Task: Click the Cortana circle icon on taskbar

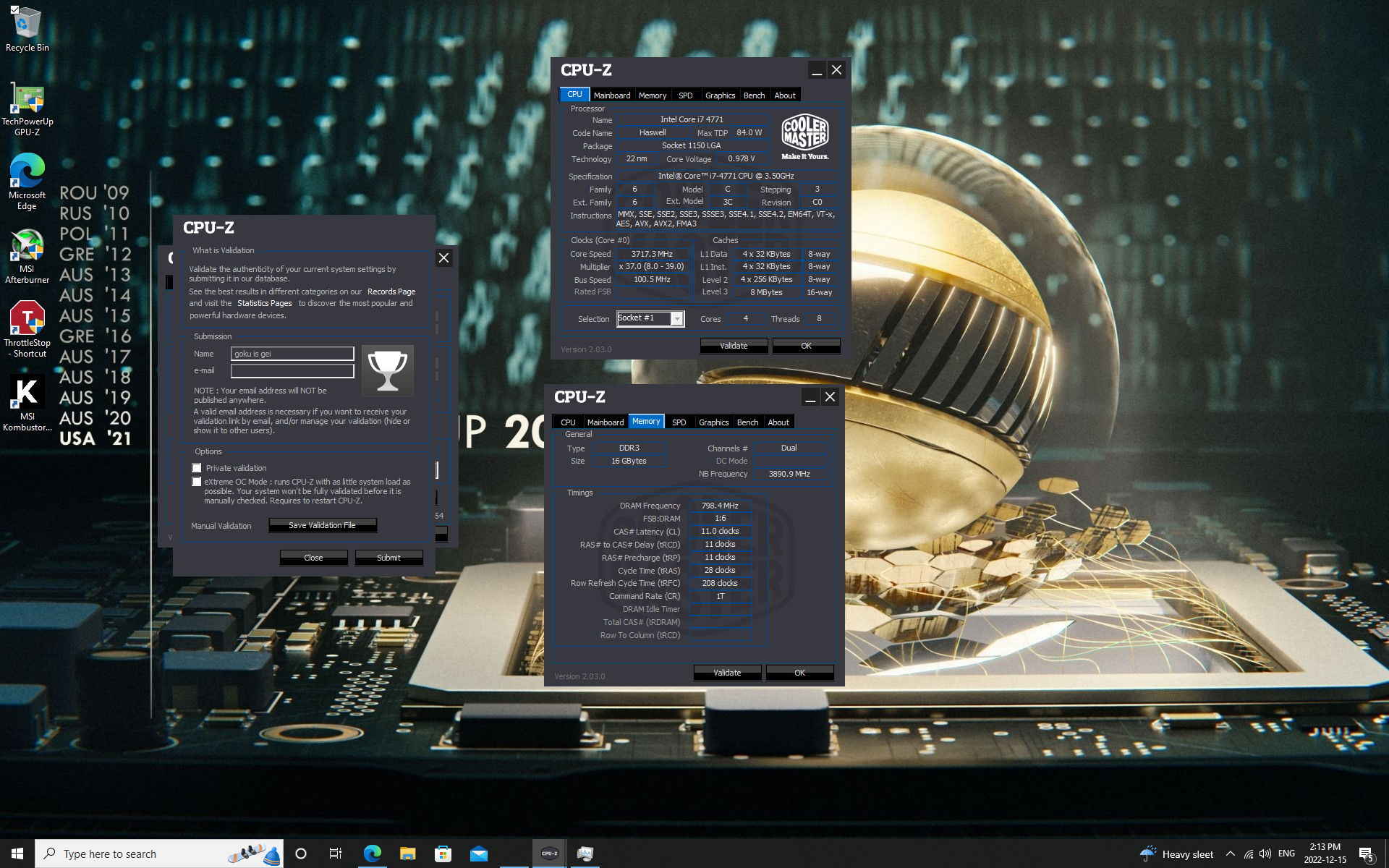Action: coord(301,854)
